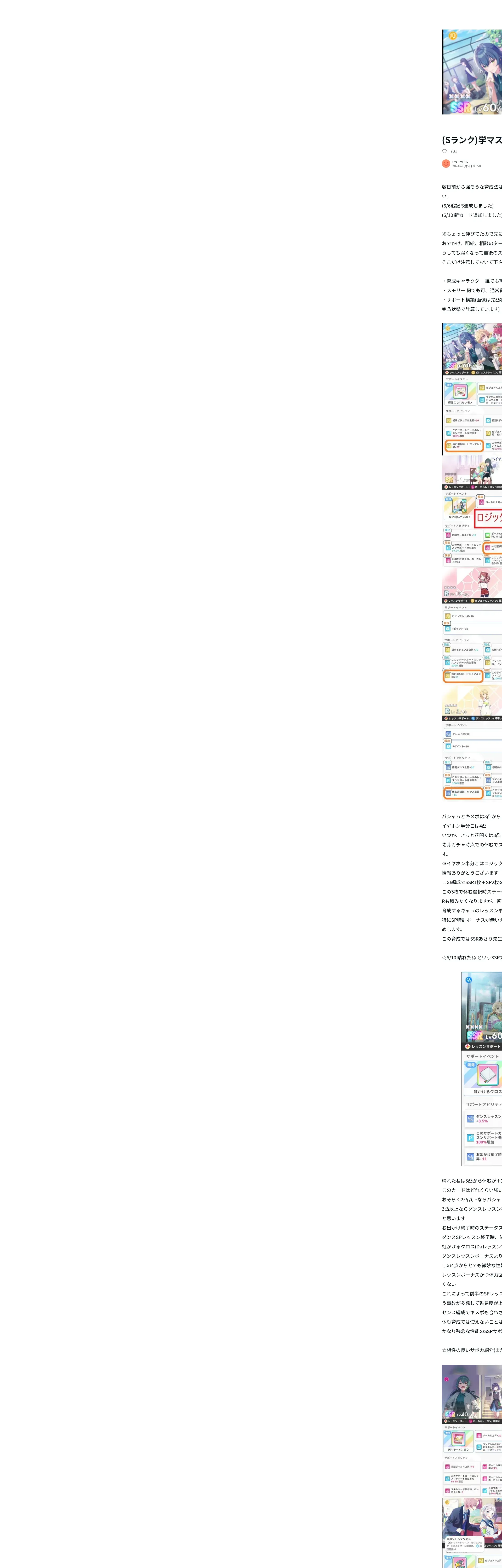Open the SSR card image with 虹かけるクロス

pyautogui.click(x=482, y=1069)
